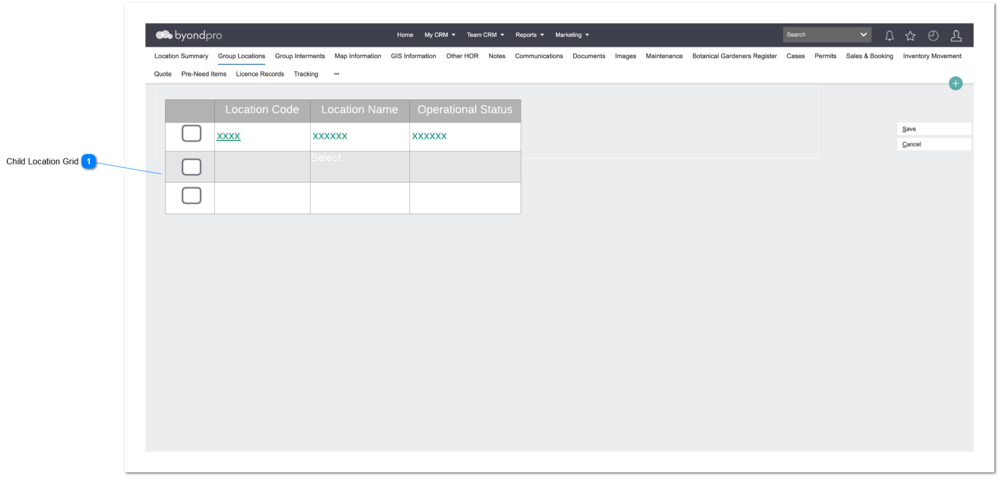Click the Cancel button

[x=934, y=144]
